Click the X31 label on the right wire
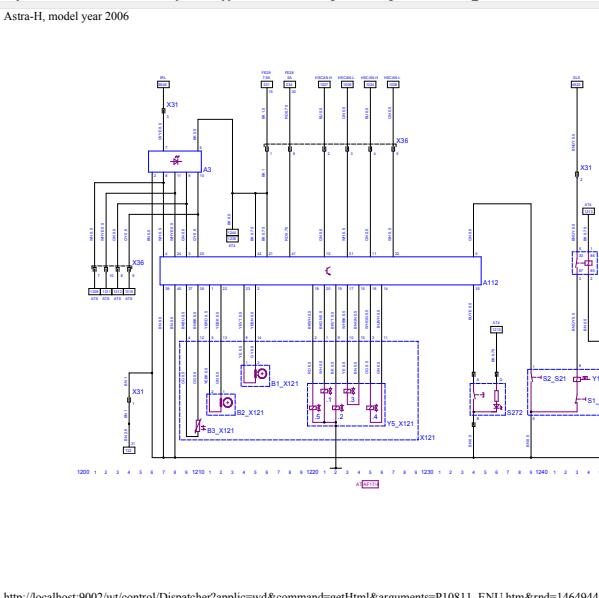The width and height of the screenshot is (599, 598). [x=586, y=168]
